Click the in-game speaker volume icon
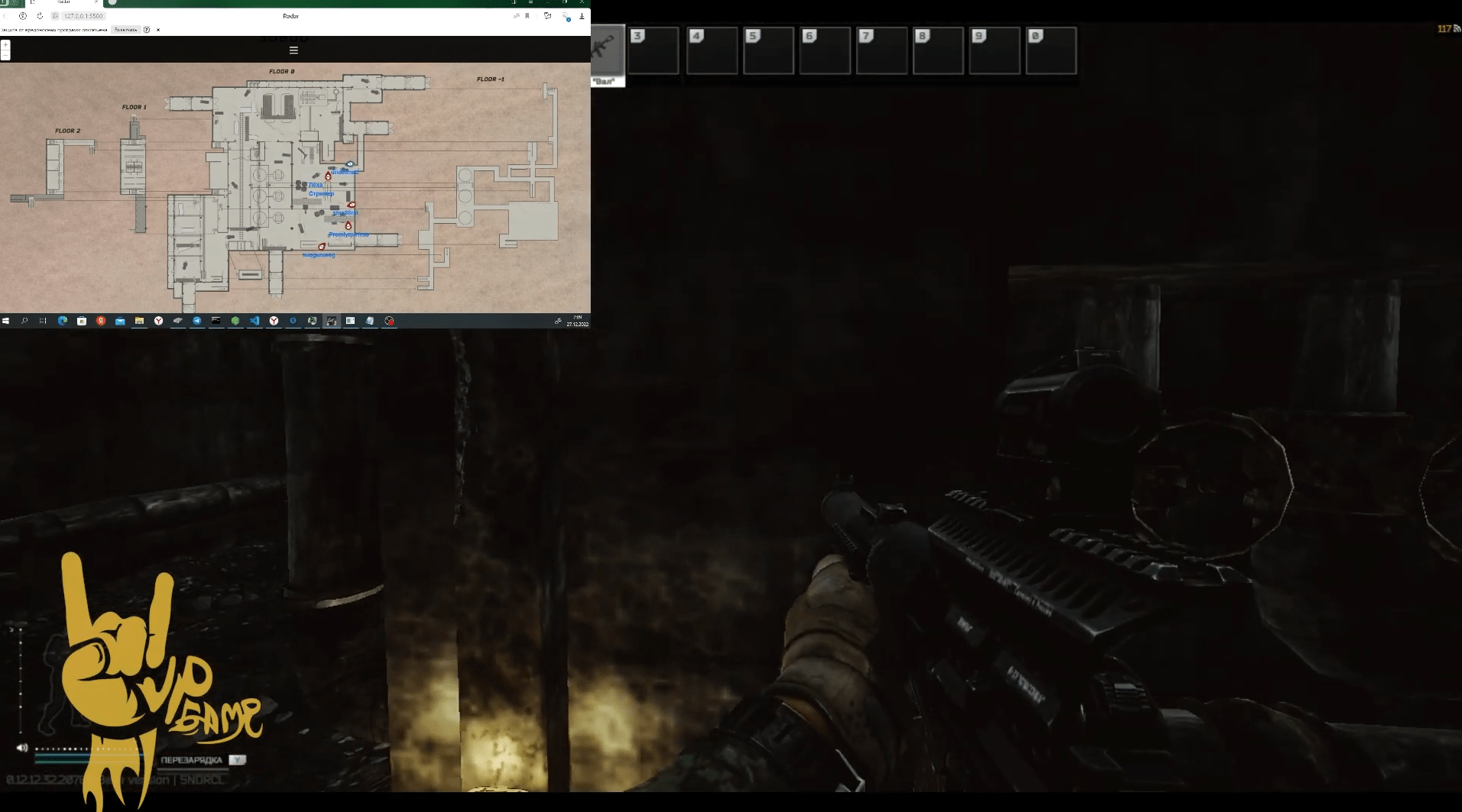Image resolution: width=1462 pixels, height=812 pixels. 22,748
